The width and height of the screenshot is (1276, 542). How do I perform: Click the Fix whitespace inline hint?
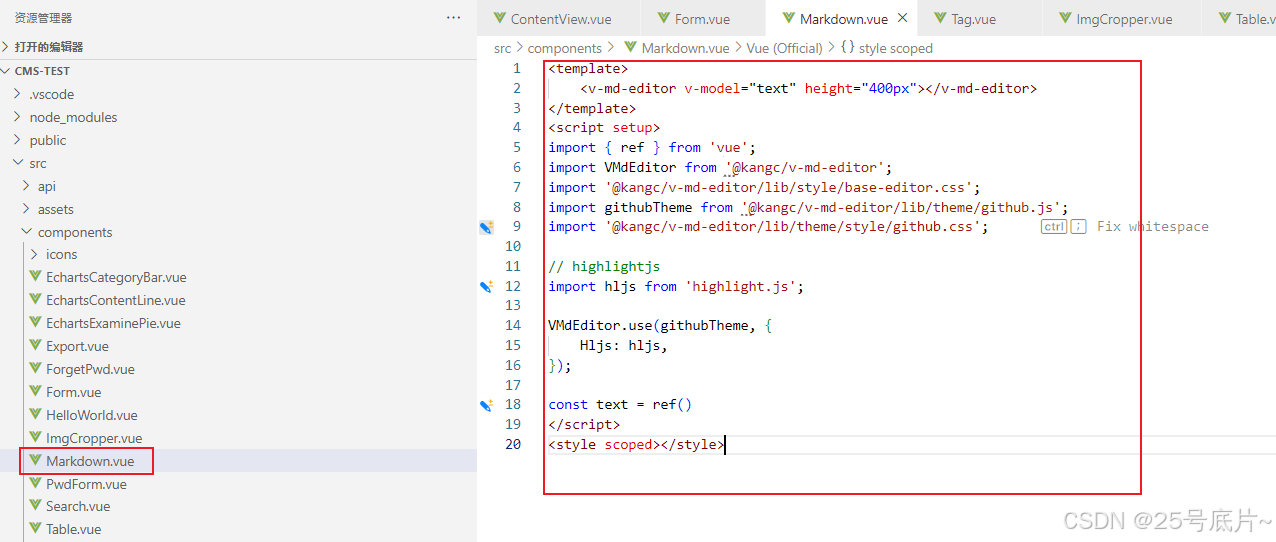[x=1152, y=227]
